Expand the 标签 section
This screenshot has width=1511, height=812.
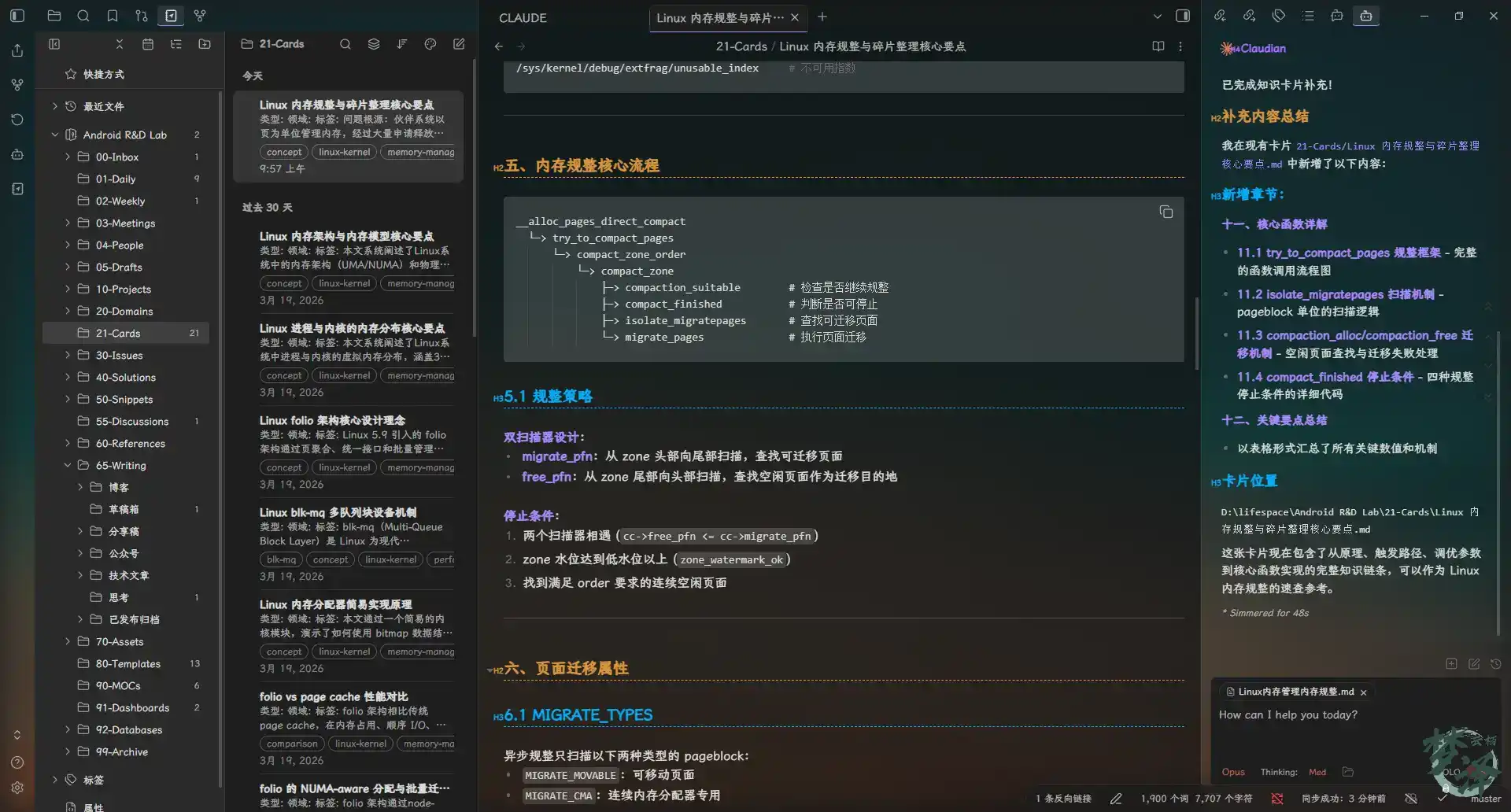point(54,780)
